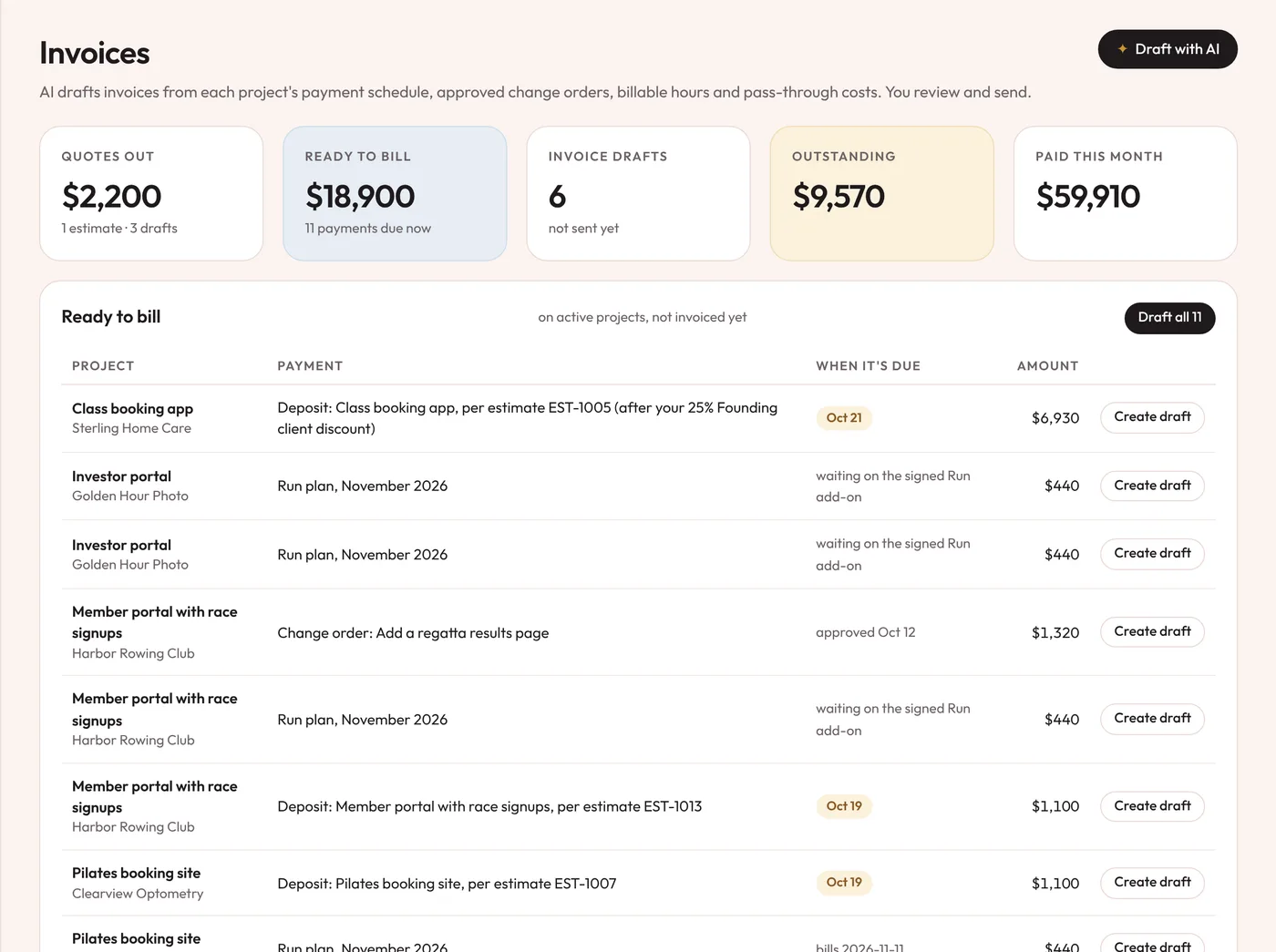The width and height of the screenshot is (1276, 952).
Task: Click 'approved Oct 12' text
Action: tap(866, 632)
